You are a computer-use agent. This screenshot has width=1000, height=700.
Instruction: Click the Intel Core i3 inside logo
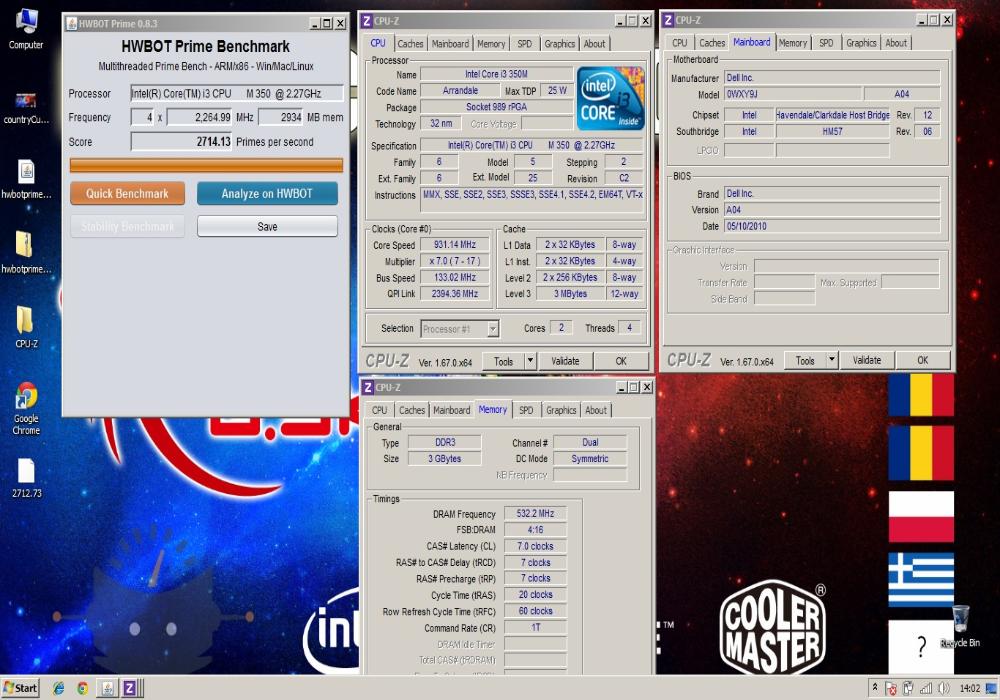610,99
